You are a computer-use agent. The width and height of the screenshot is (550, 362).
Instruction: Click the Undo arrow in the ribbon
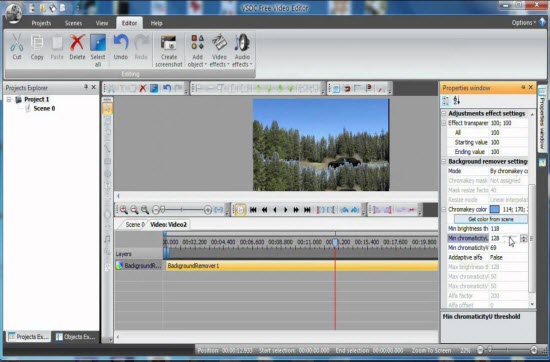pos(121,43)
